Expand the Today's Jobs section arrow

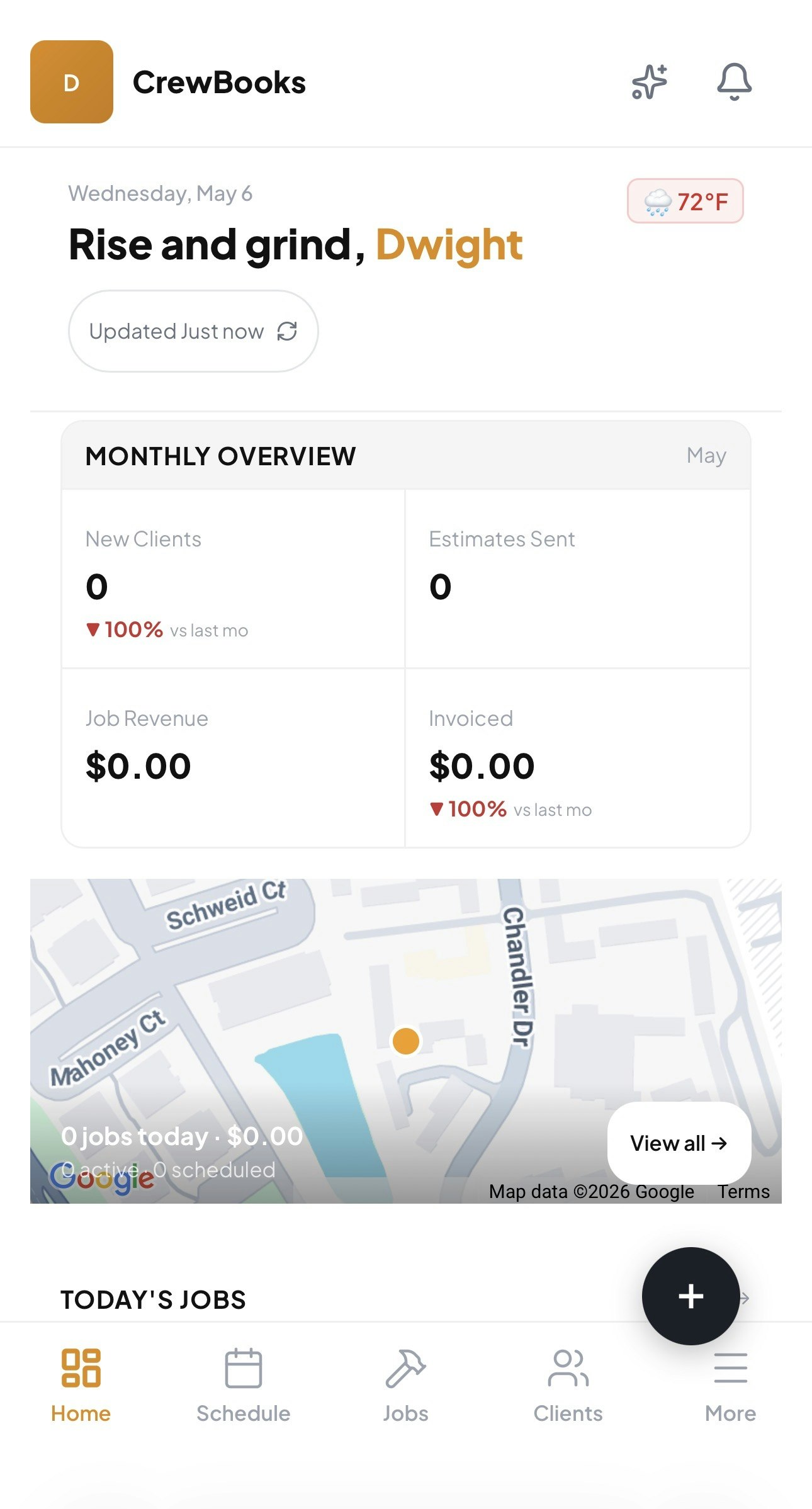coord(744,1299)
